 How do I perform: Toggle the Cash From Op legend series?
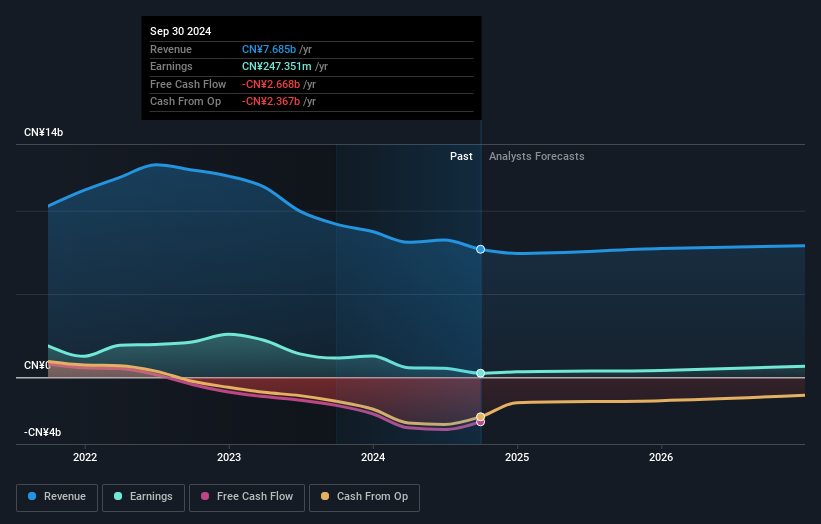(x=364, y=497)
